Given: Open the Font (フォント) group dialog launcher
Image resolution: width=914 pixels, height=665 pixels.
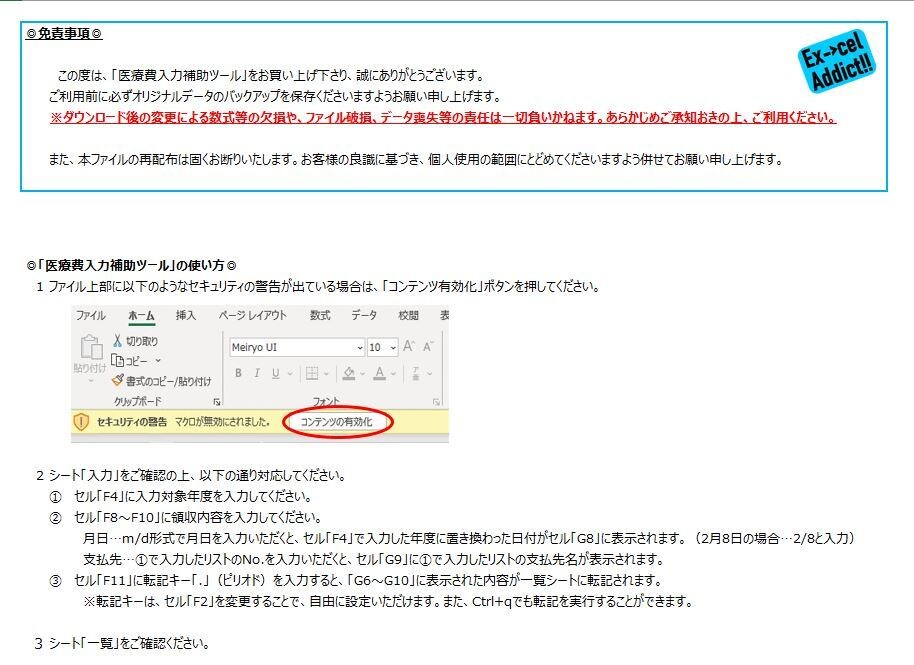Looking at the screenshot, I should [x=436, y=402].
